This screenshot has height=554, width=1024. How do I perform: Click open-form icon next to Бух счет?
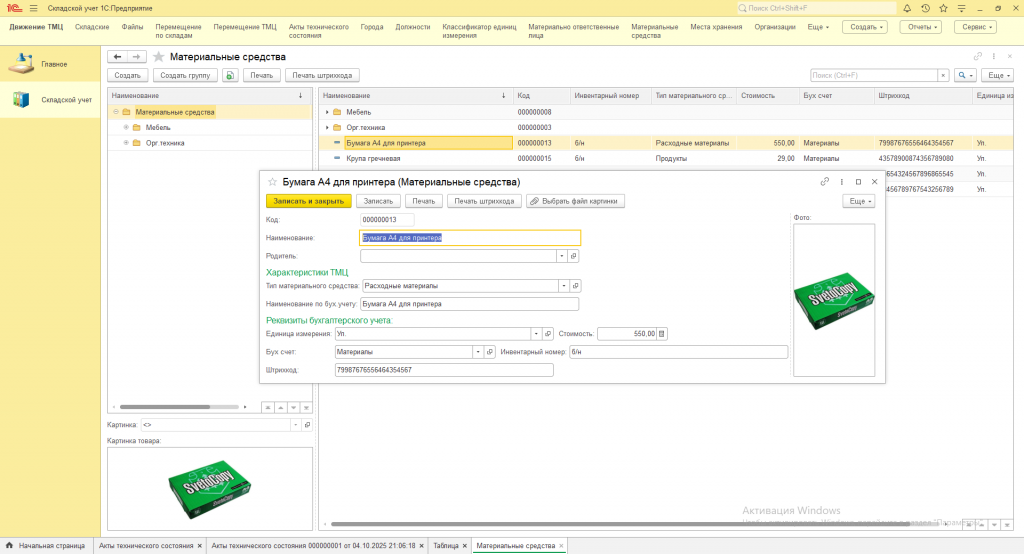coord(490,351)
